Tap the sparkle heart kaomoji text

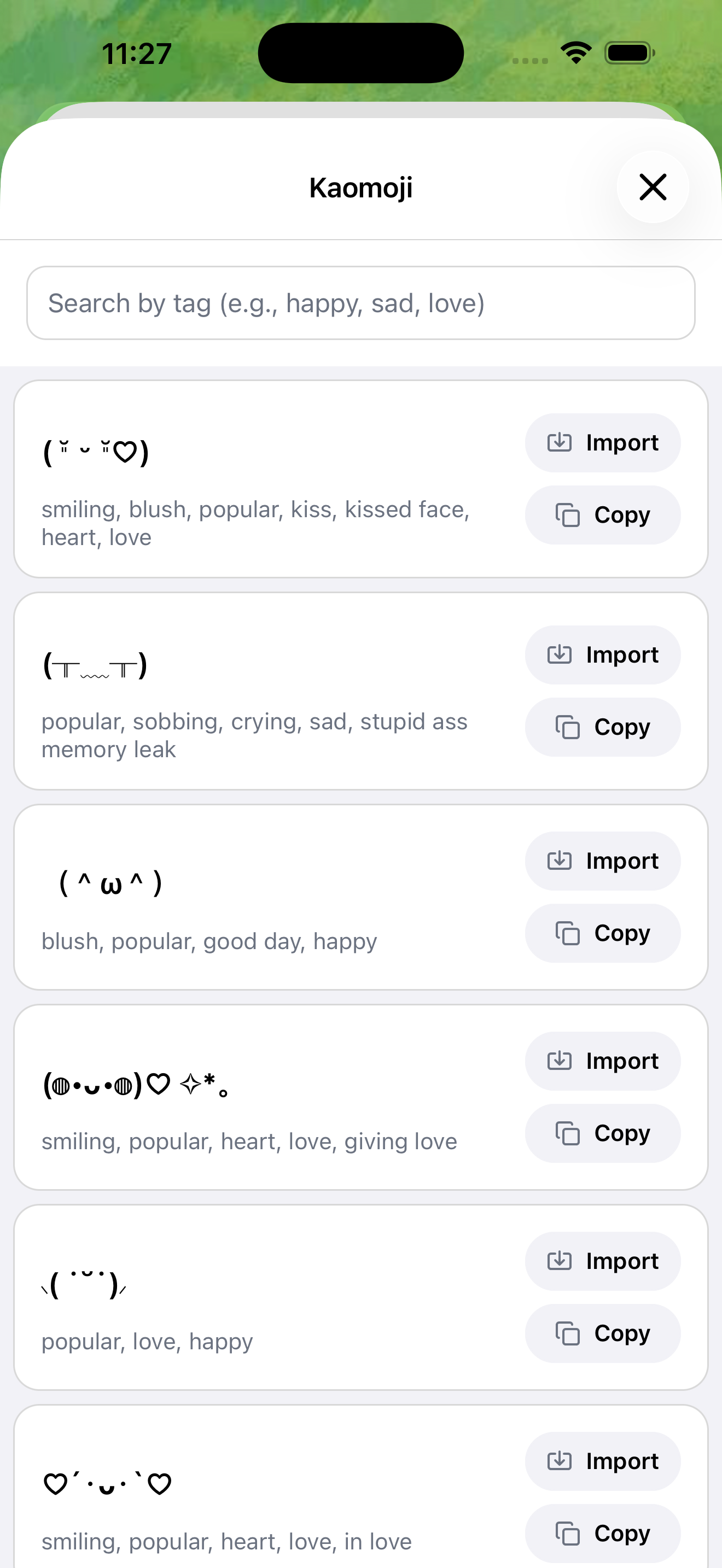135,1084
